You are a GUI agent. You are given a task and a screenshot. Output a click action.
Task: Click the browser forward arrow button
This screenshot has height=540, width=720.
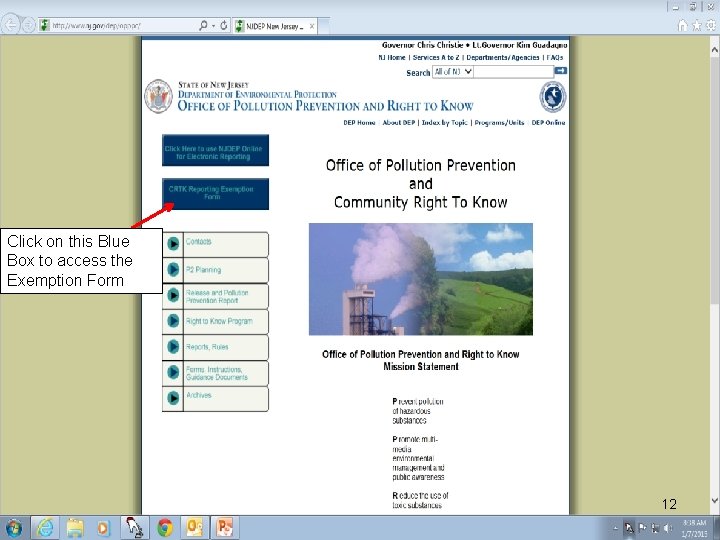(28, 25)
